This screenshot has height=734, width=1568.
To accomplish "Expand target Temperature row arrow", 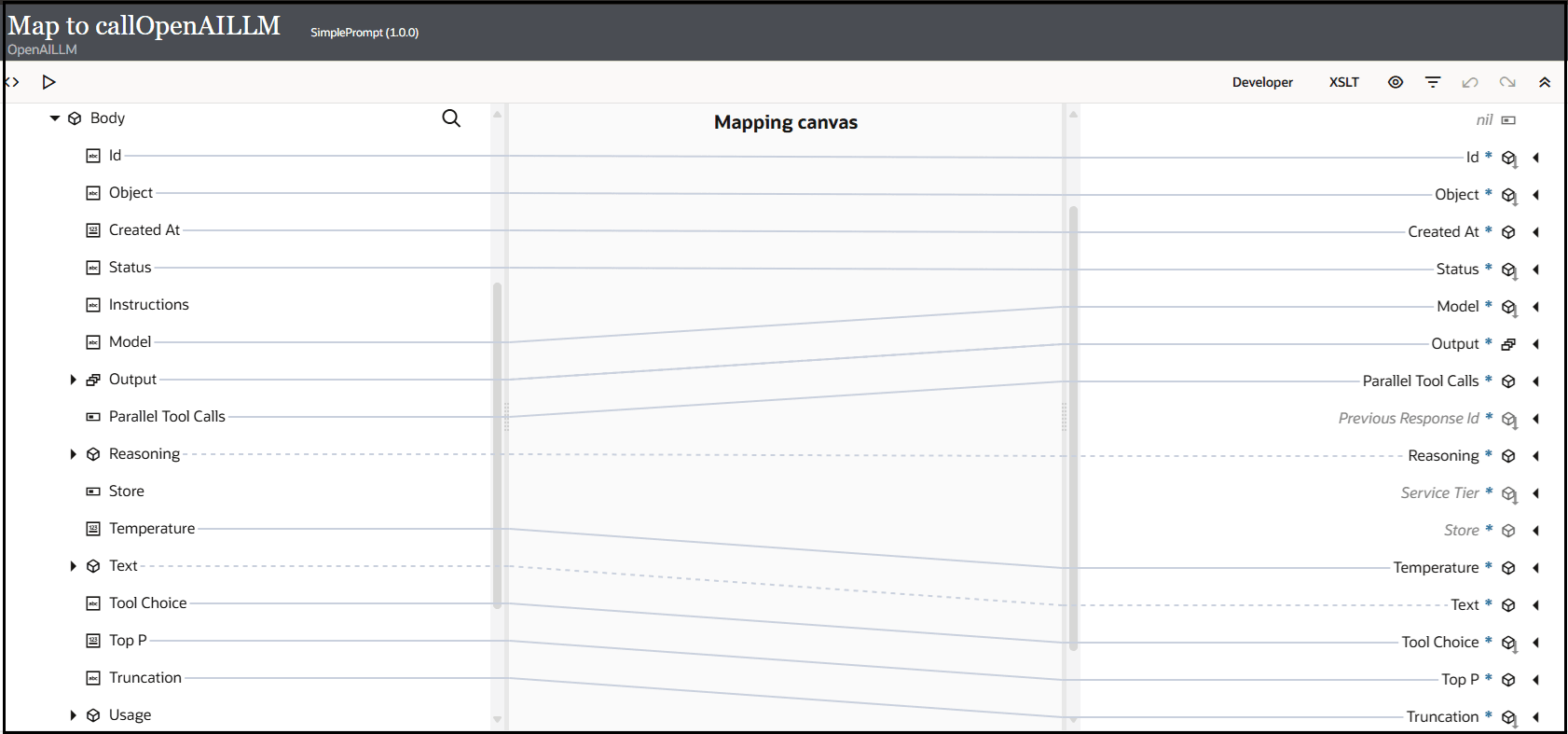I will pos(1535,568).
